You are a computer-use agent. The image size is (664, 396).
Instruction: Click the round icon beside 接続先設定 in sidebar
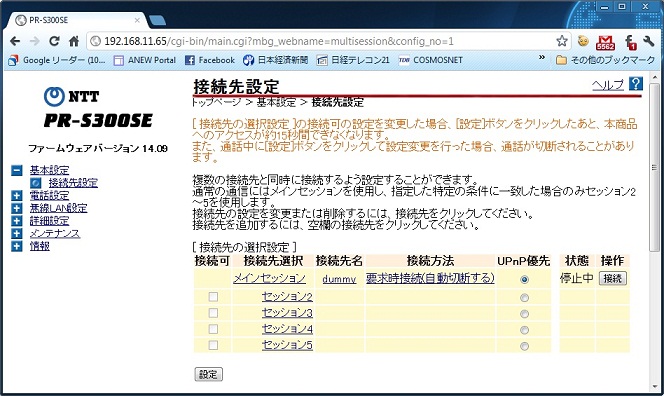coord(36,183)
